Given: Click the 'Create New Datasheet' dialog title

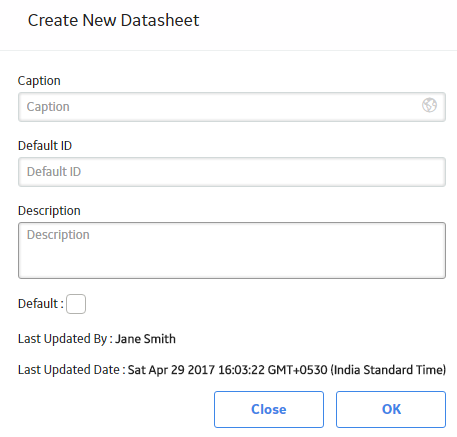Looking at the screenshot, I should (x=113, y=20).
